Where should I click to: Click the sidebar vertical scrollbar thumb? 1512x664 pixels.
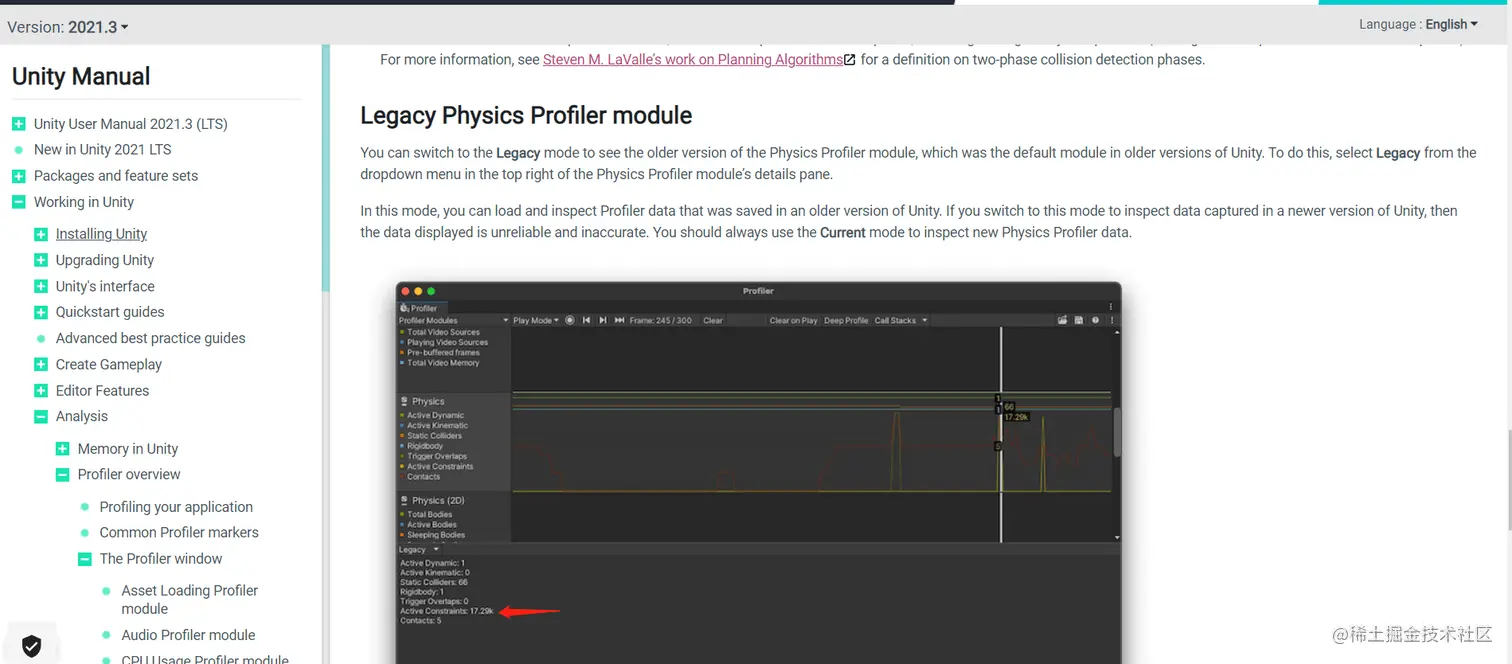(x=325, y=168)
